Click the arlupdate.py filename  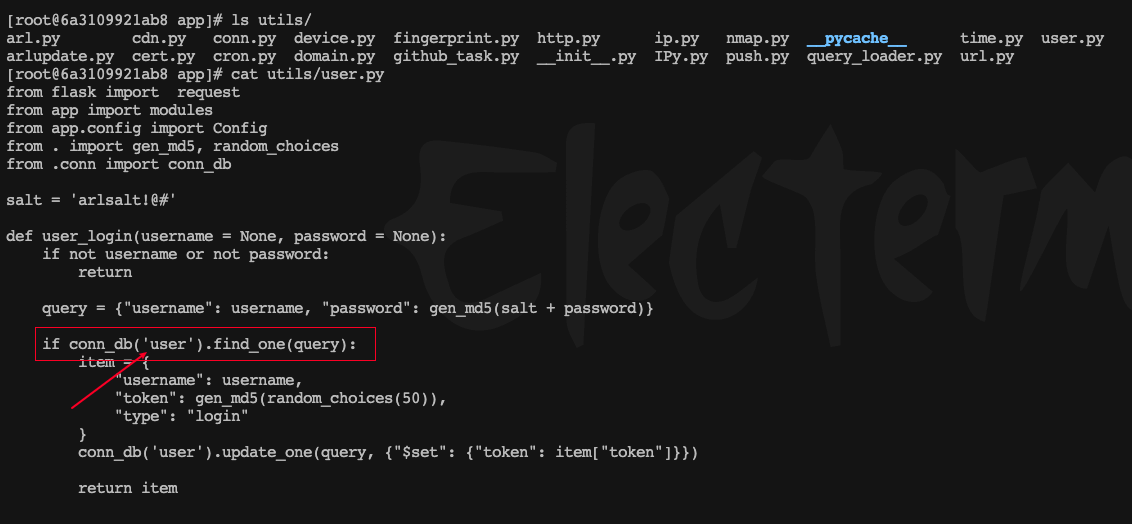[60, 56]
